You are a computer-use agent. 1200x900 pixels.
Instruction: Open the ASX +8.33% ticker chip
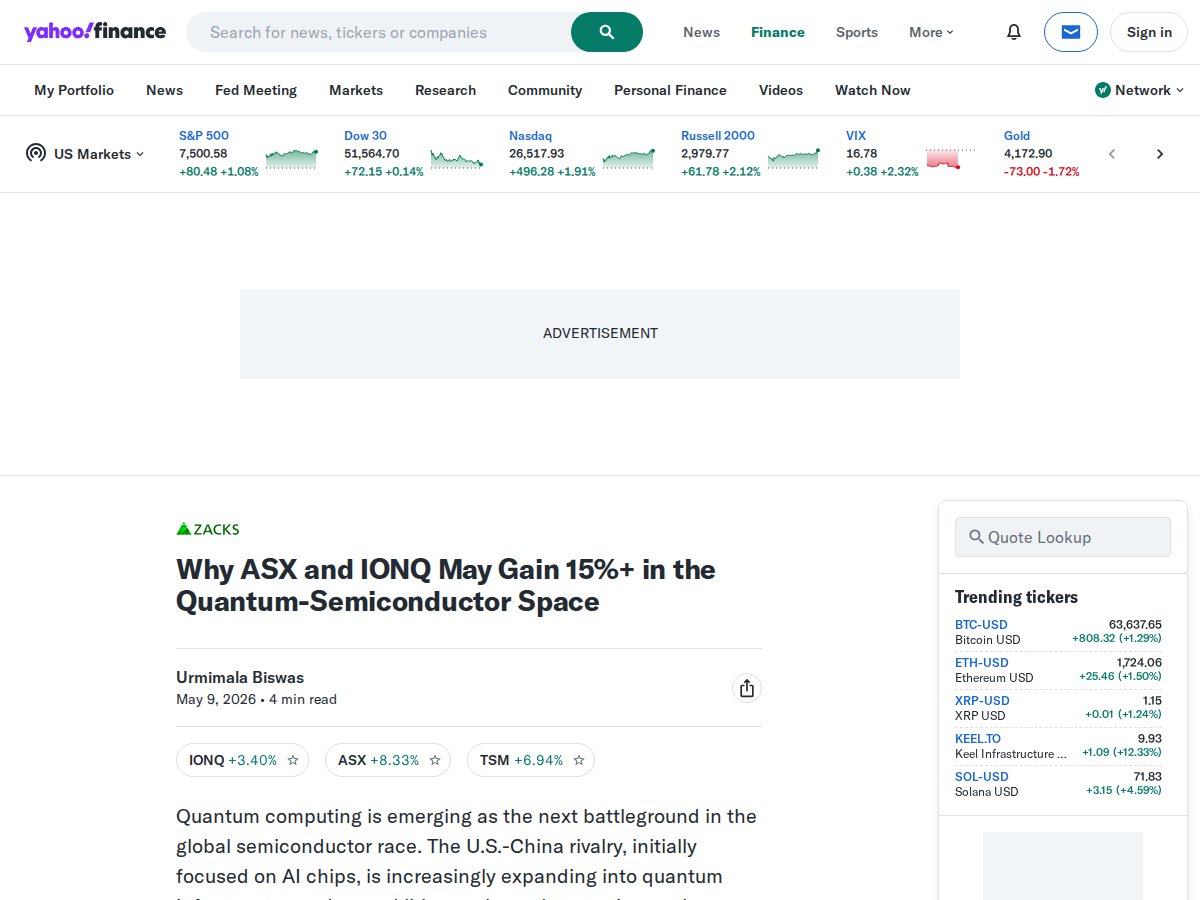click(x=388, y=760)
